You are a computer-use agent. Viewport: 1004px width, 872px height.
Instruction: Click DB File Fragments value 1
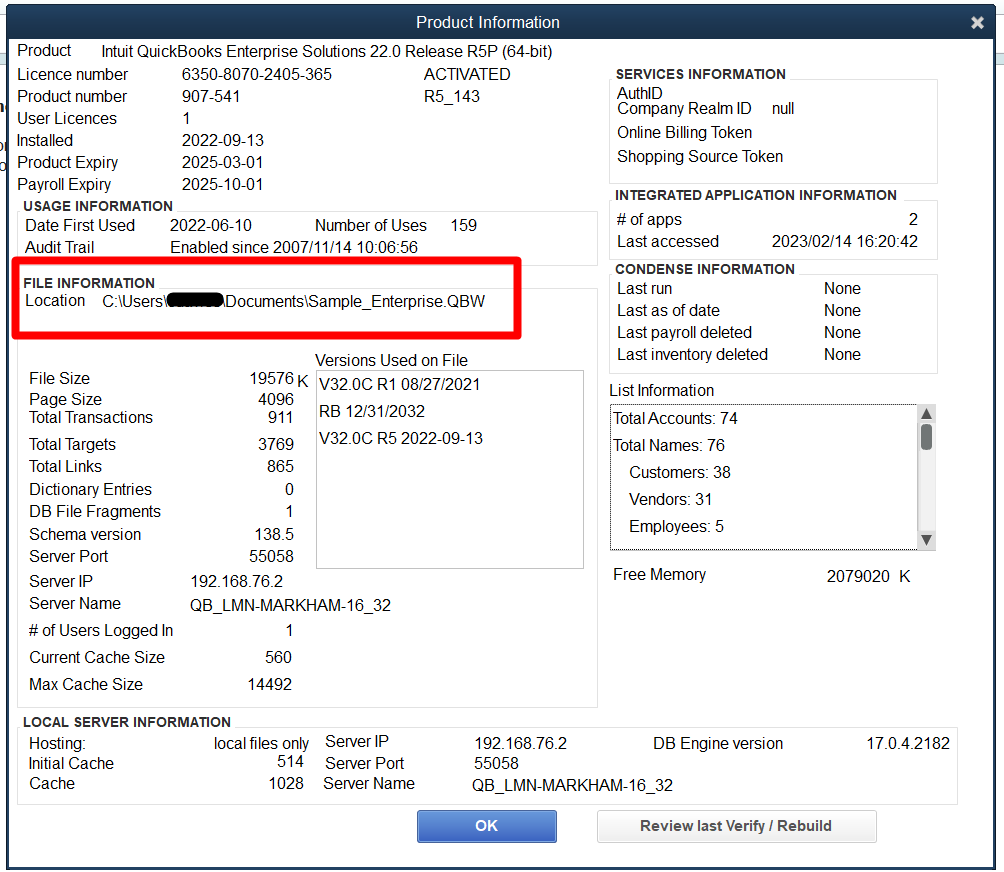[x=289, y=512]
